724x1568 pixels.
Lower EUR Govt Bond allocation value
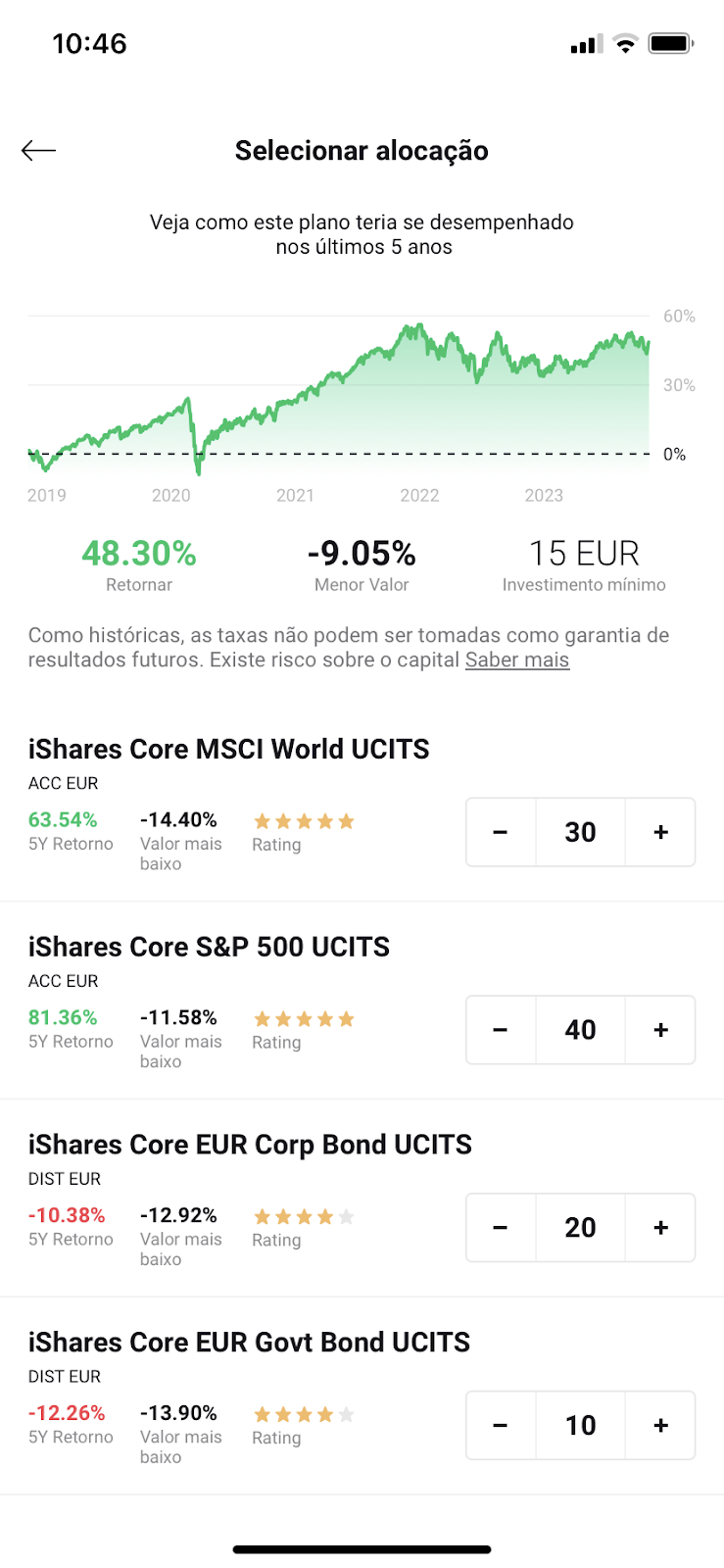coord(501,1426)
